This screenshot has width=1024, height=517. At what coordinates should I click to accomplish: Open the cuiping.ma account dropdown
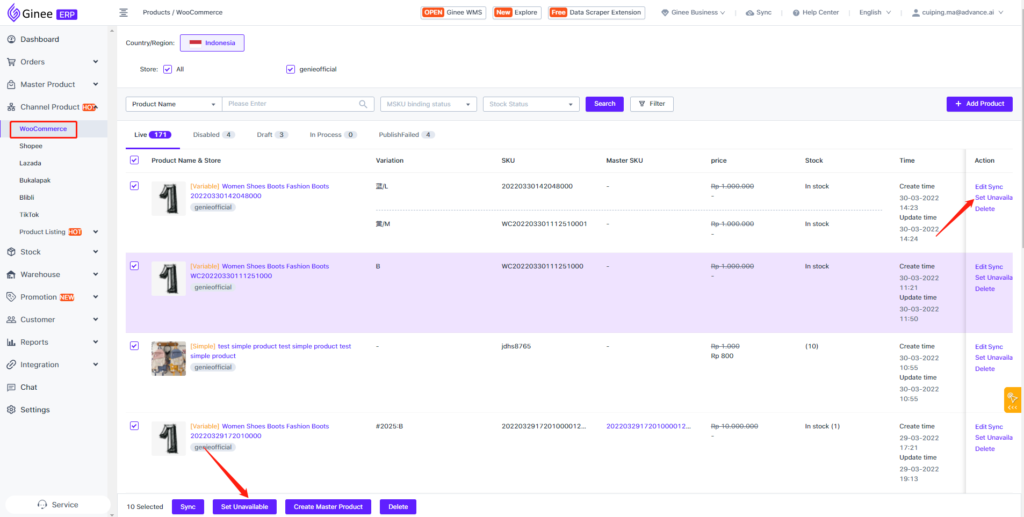pyautogui.click(x=957, y=12)
